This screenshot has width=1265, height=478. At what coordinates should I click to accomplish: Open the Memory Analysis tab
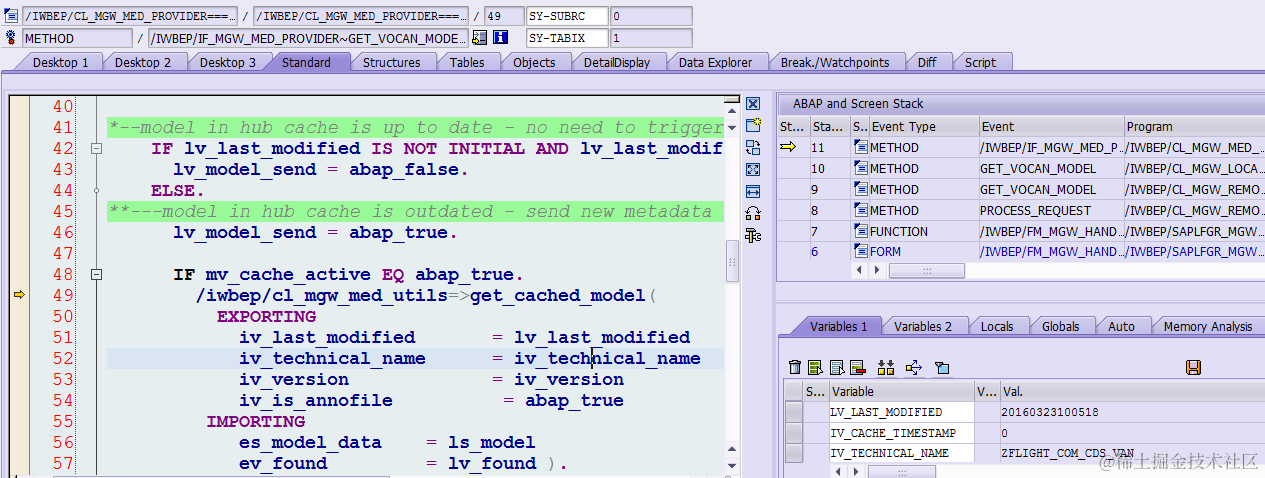coord(1207,326)
